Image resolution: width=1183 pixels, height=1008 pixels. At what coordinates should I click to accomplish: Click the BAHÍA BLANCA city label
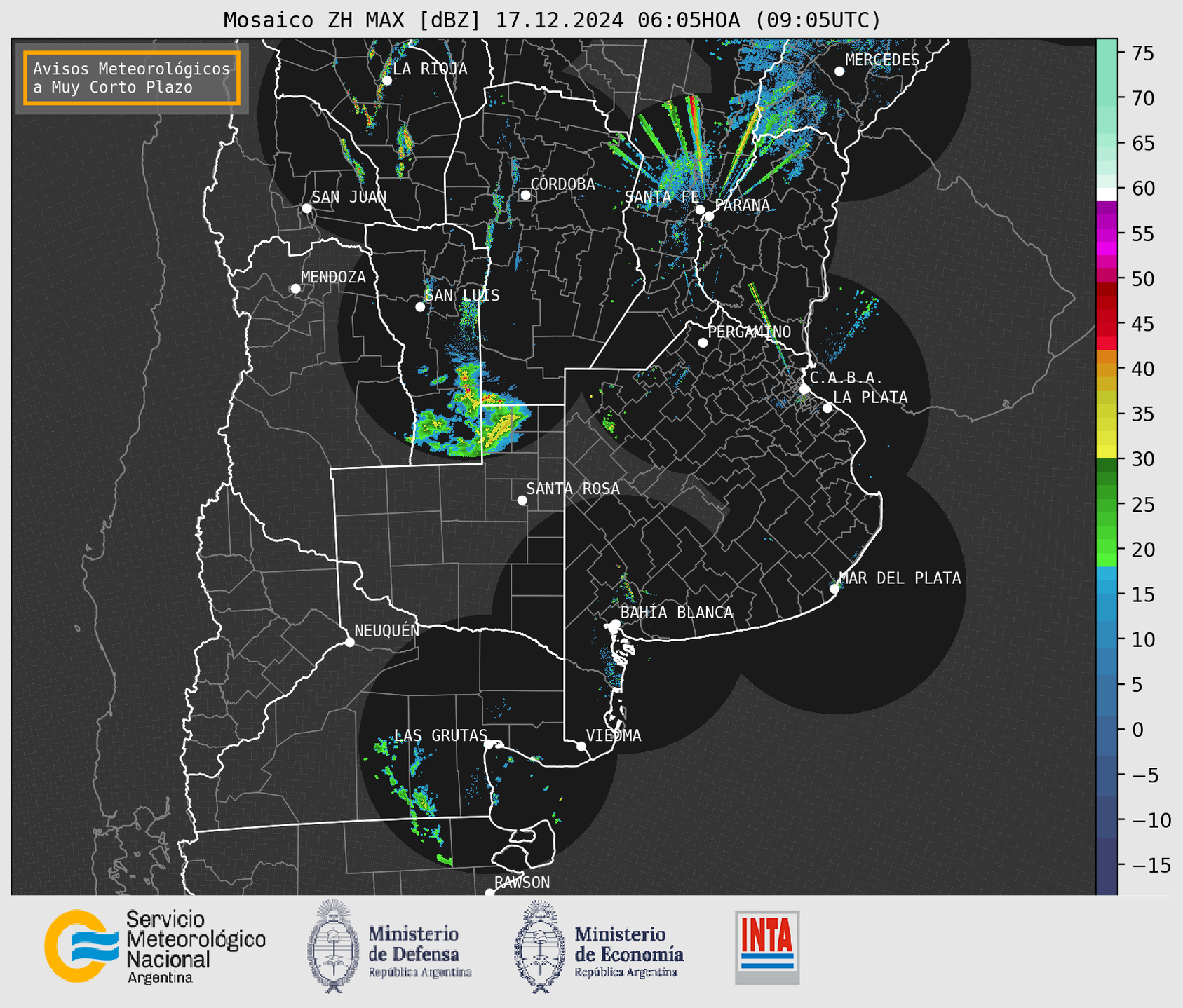tap(677, 612)
